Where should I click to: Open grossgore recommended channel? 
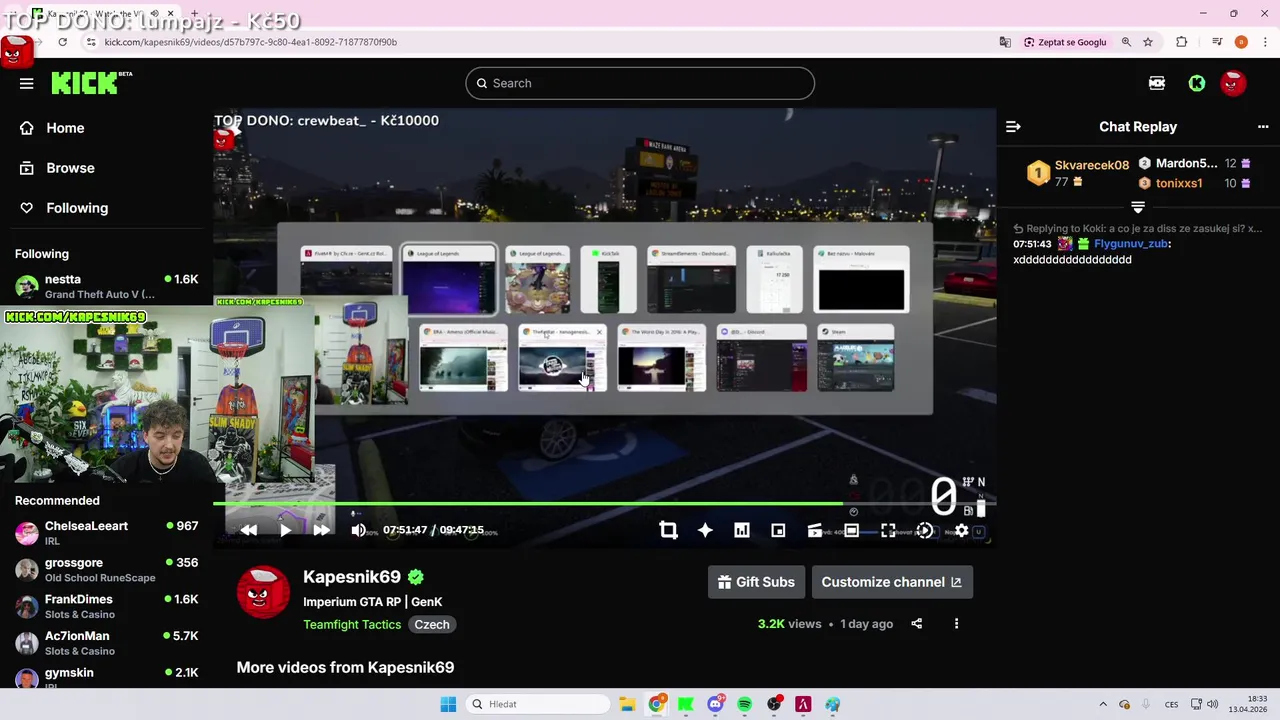[106, 570]
